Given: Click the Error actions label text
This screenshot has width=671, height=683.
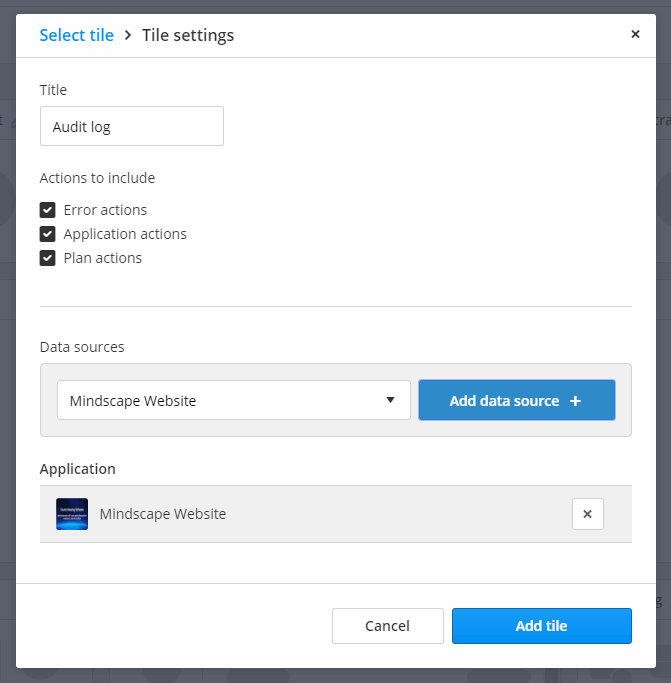Looking at the screenshot, I should (105, 210).
